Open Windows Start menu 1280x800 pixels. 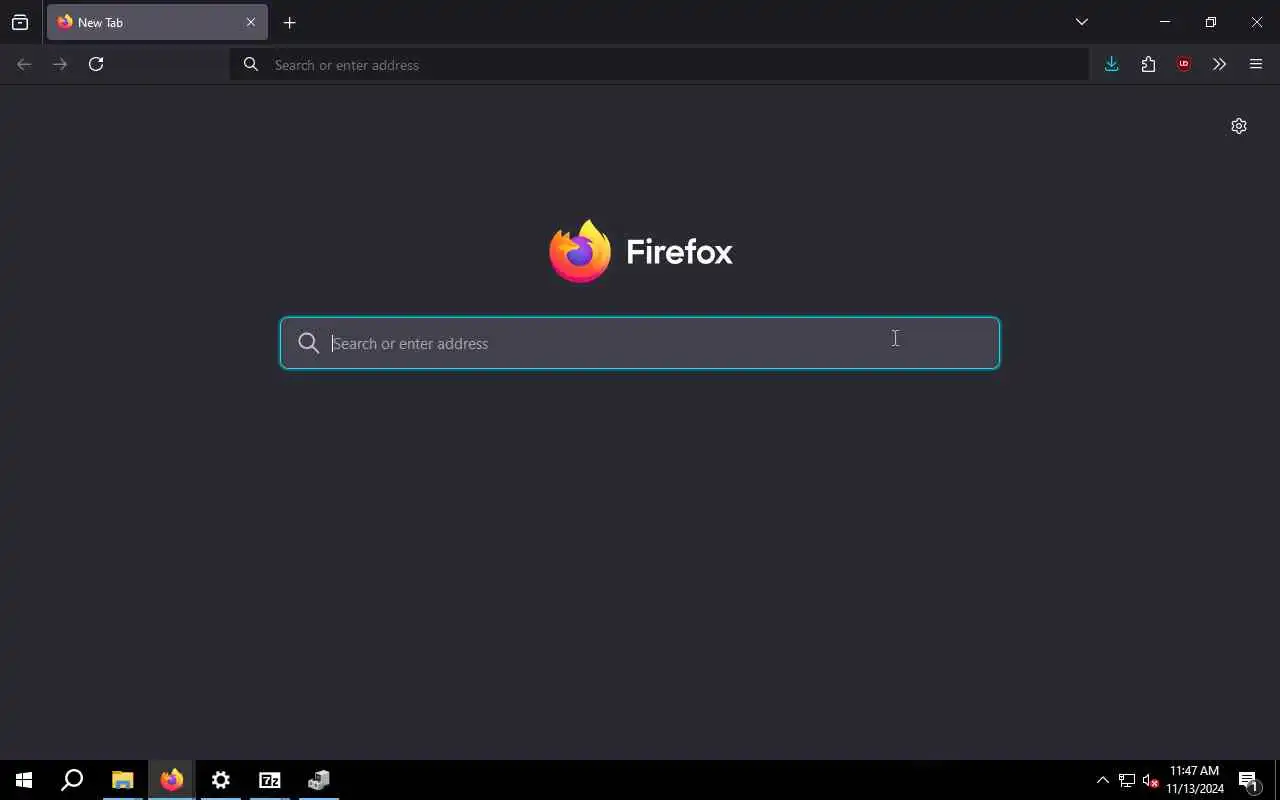24,780
